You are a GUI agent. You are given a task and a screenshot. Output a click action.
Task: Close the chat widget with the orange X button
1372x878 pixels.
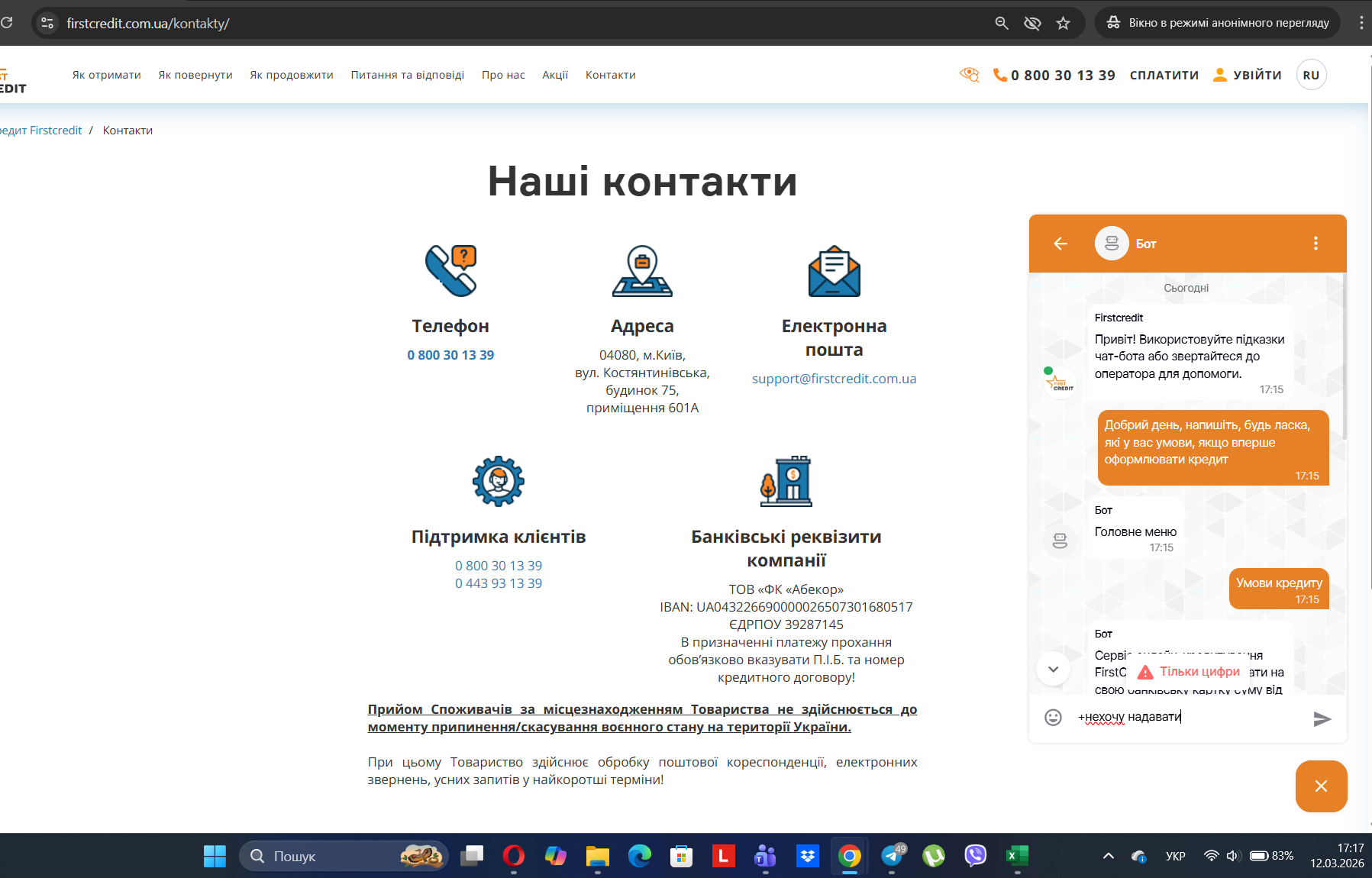coord(1321,786)
